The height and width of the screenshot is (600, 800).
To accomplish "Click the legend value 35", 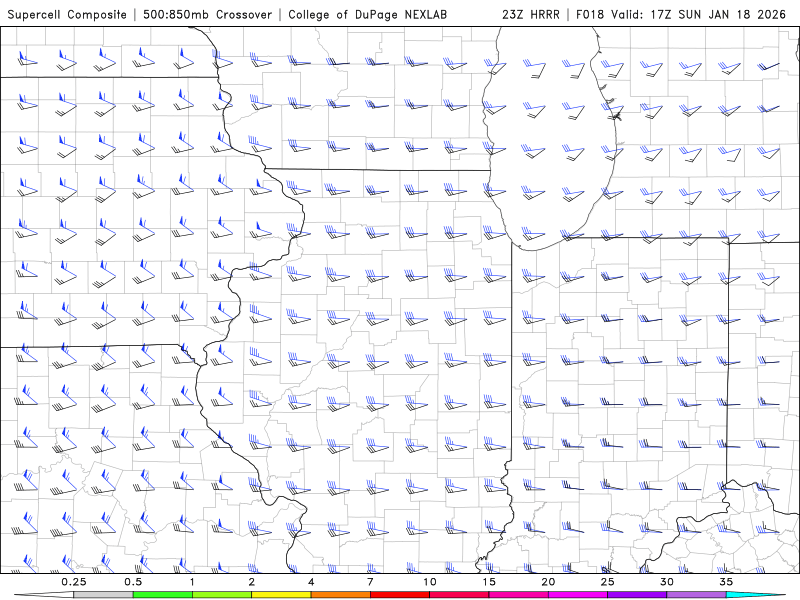I will (x=726, y=582).
